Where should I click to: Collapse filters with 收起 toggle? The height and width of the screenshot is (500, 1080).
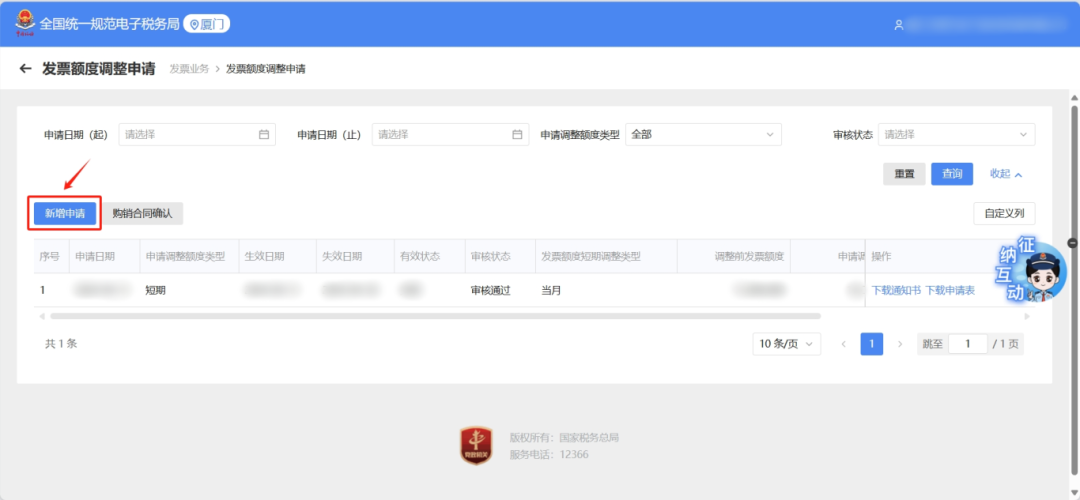pyautogui.click(x=1006, y=174)
